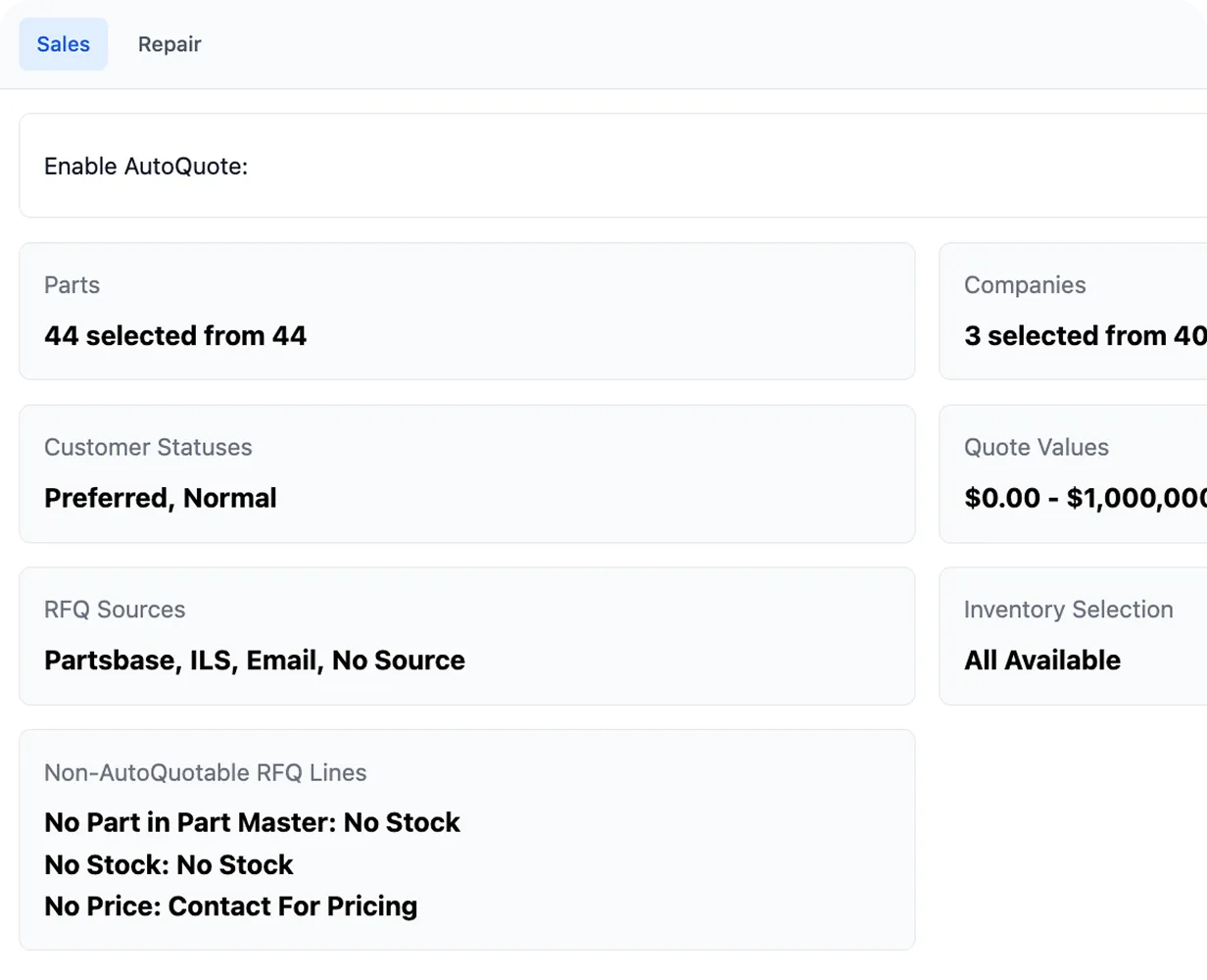
Task: Click 'Partsbase, ILS, Email, No Source' text
Action: pyautogui.click(x=254, y=661)
